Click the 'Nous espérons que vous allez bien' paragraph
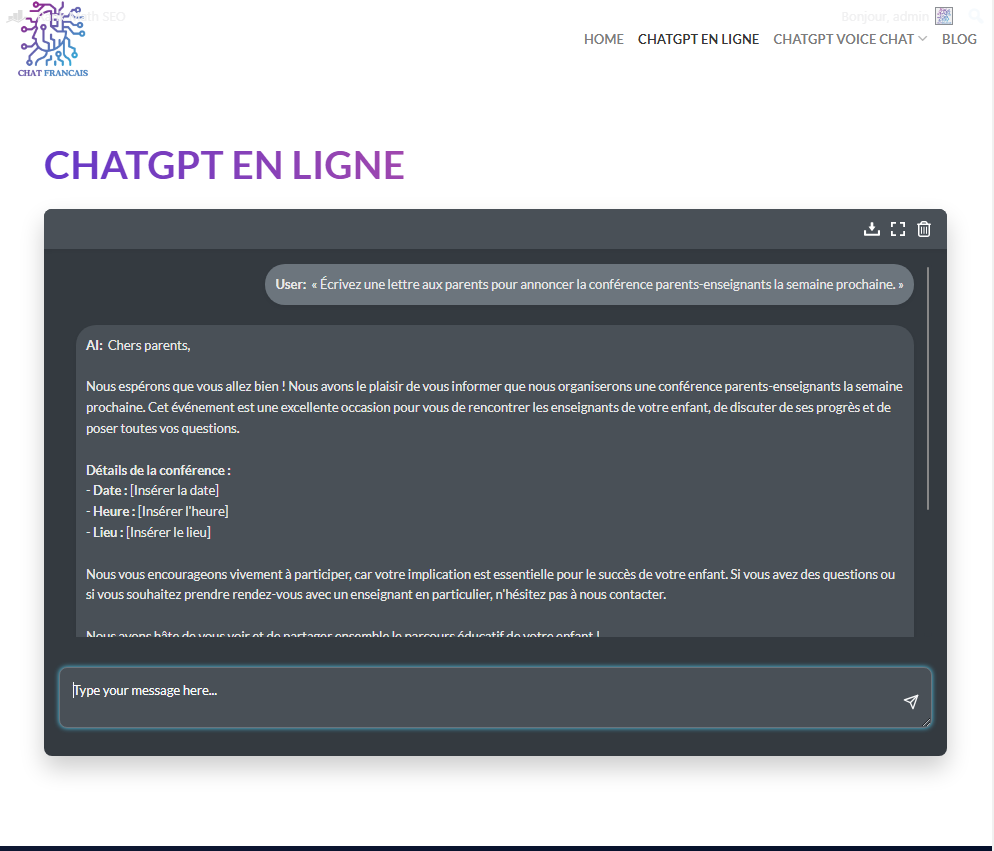Viewport: 994px width, 851px height. [494, 407]
